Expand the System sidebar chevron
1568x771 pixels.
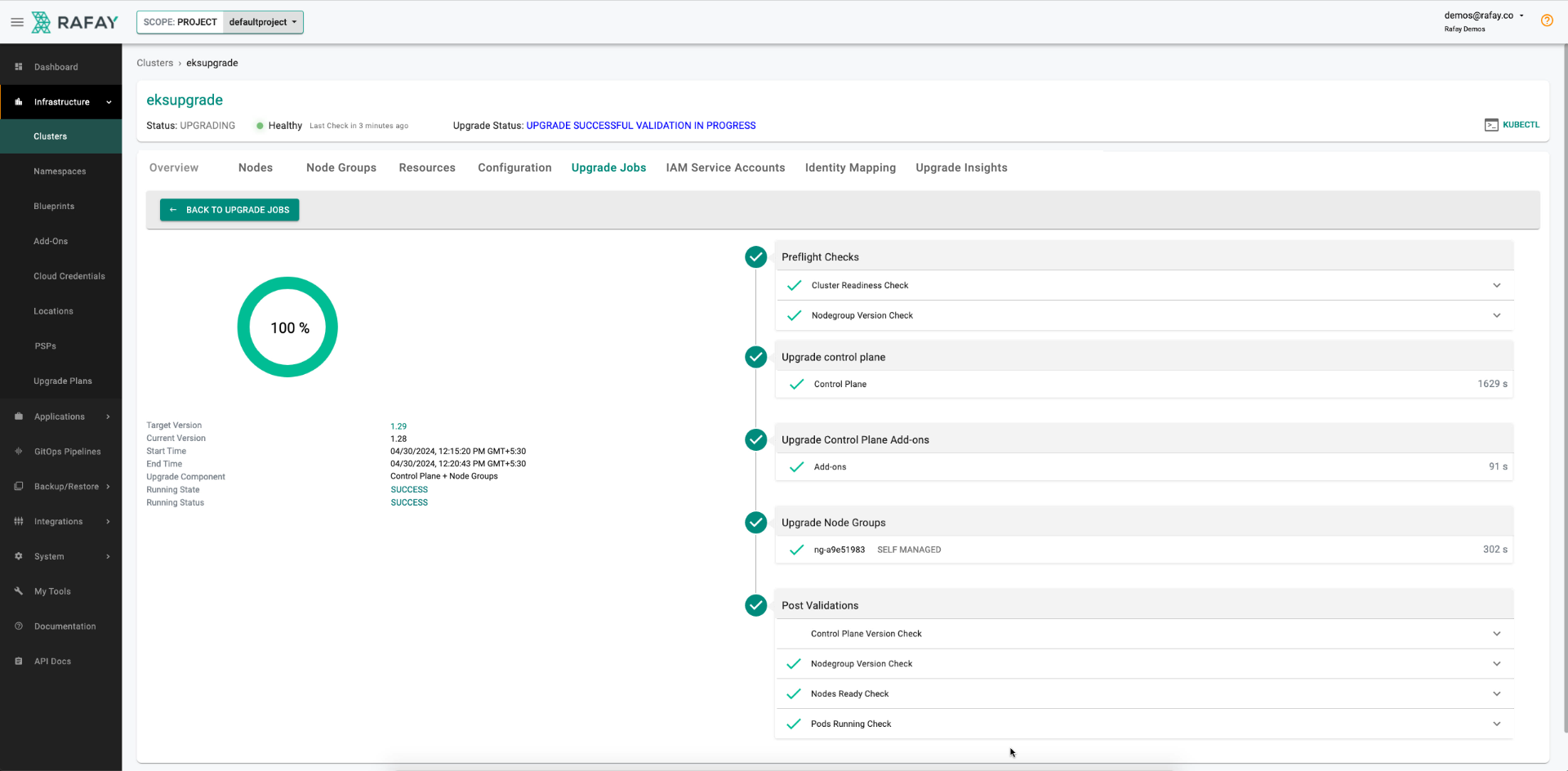[x=108, y=556]
